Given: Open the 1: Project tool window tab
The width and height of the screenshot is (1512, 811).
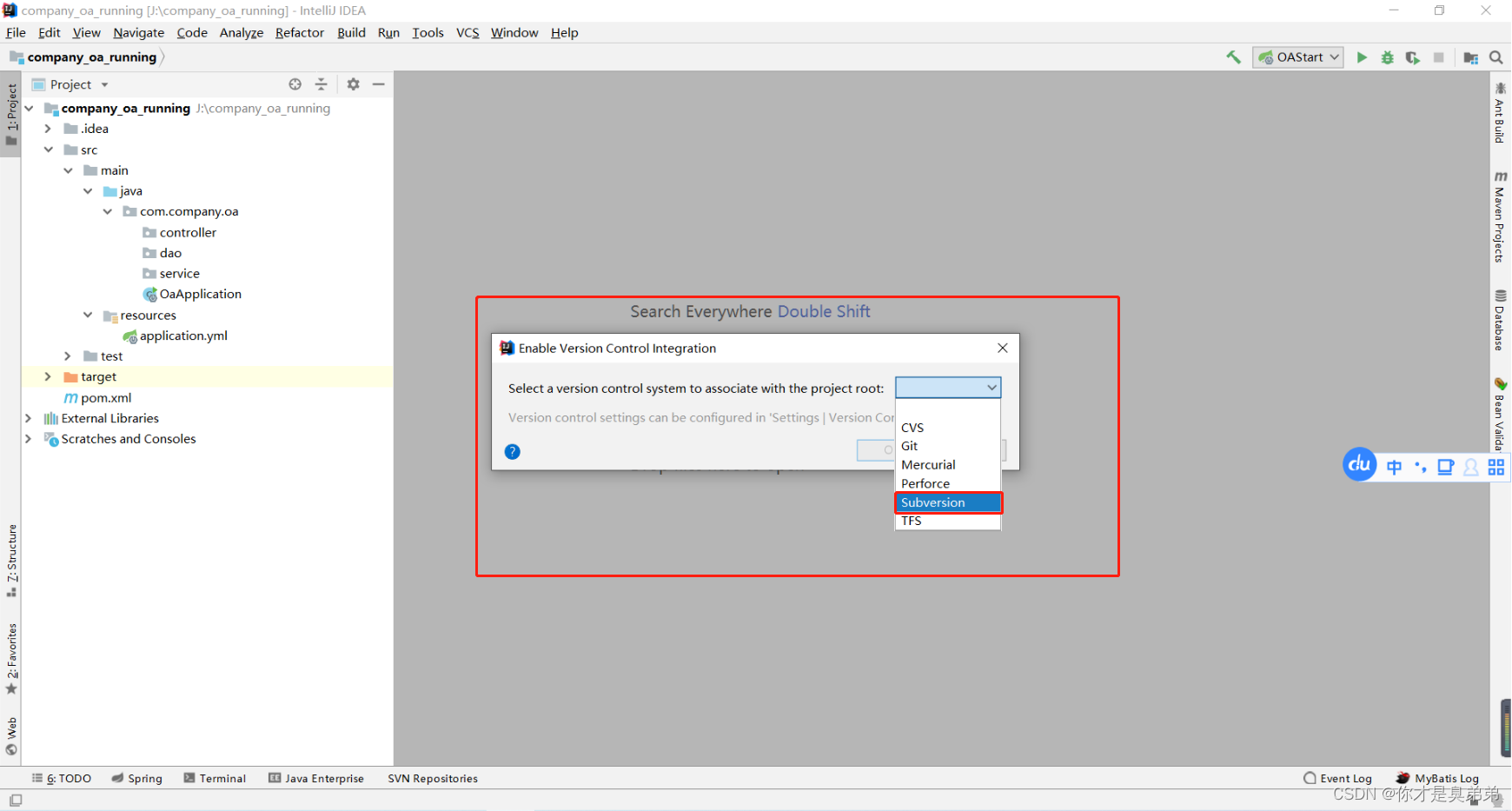Looking at the screenshot, I should pos(11,114).
